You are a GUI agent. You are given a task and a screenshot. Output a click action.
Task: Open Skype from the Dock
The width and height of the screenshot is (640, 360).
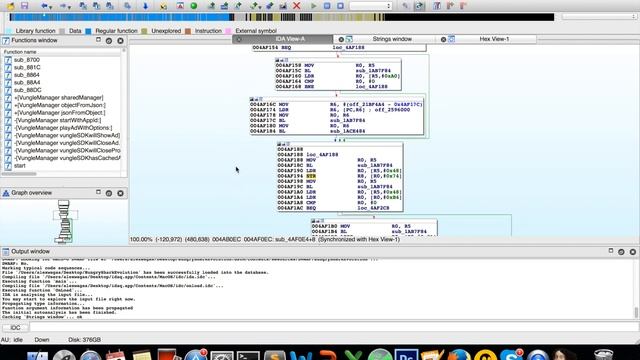(511, 355)
